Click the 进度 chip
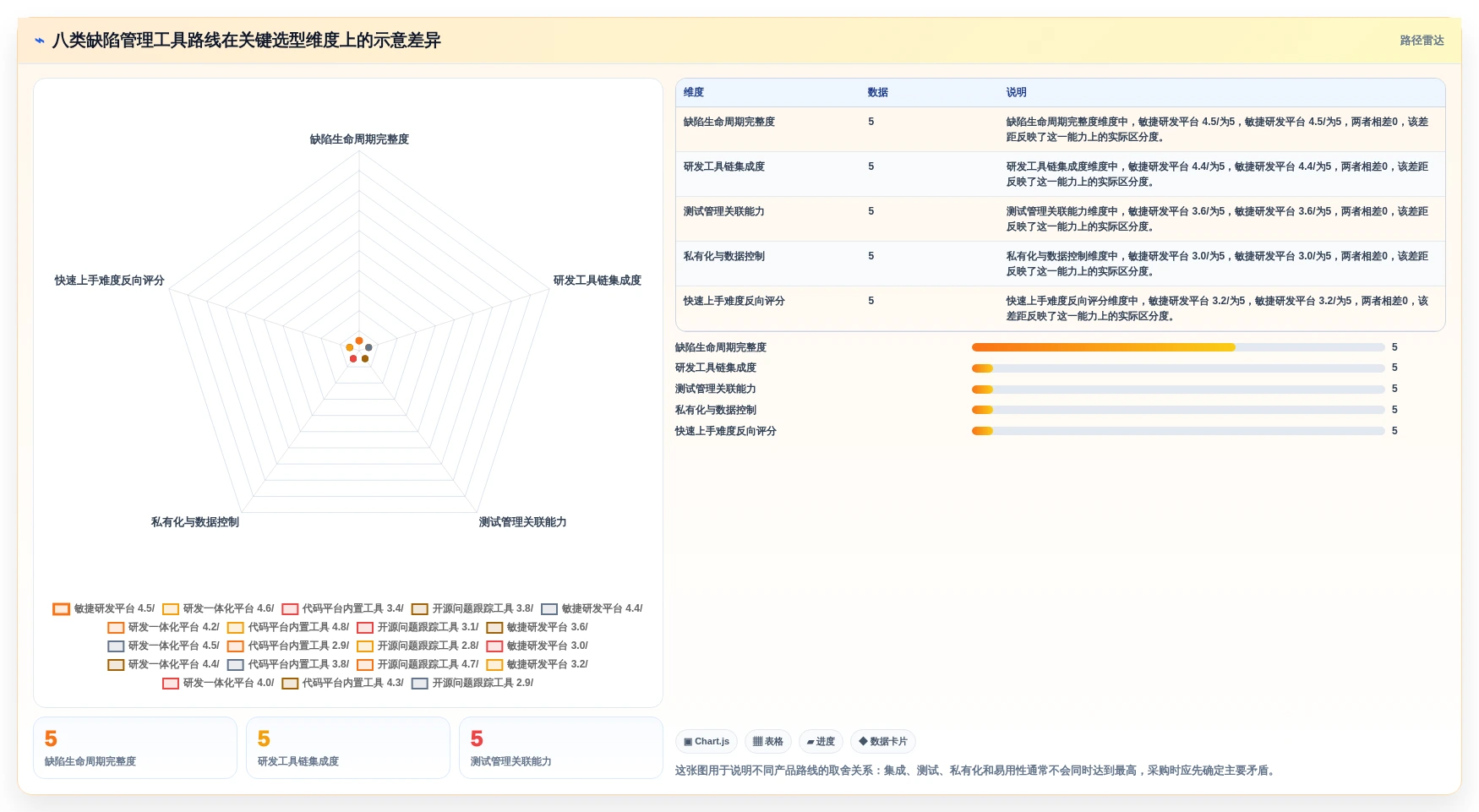 point(821,742)
